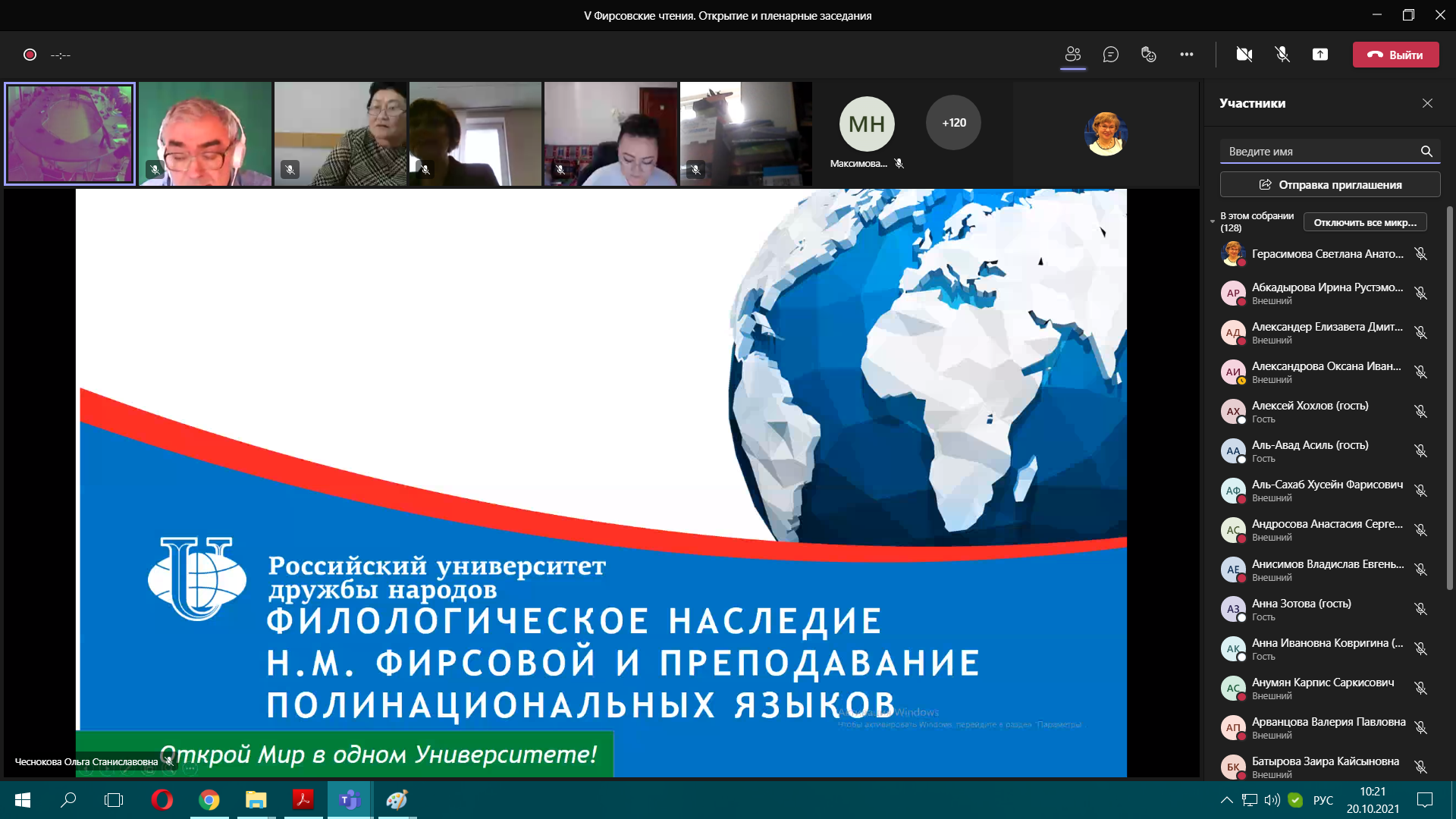
Task: Expand the +120 more participants bubble
Action: 953,123
